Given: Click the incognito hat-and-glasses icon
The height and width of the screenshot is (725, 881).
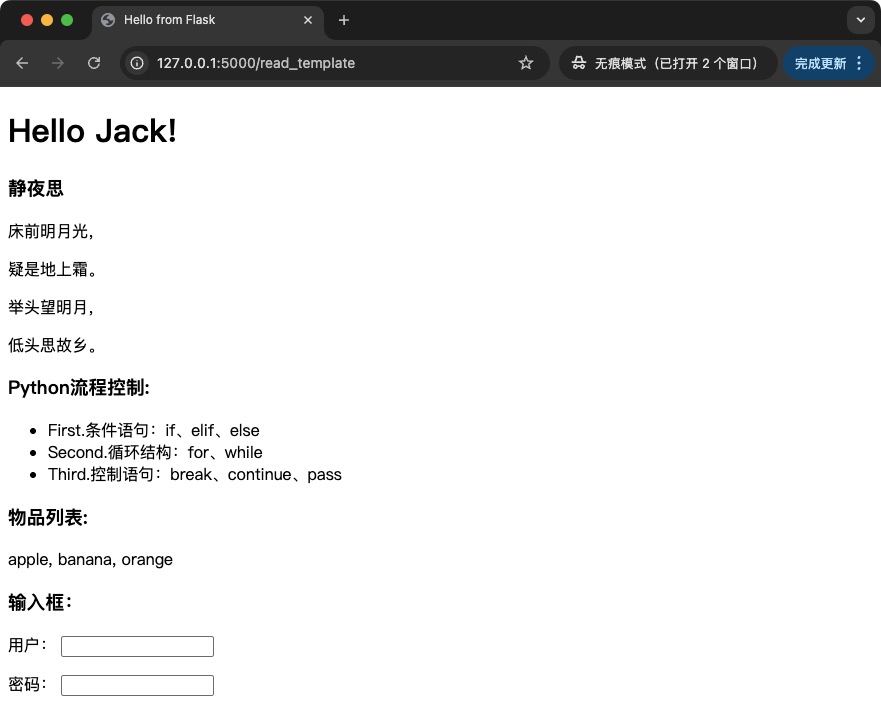Looking at the screenshot, I should (578, 63).
